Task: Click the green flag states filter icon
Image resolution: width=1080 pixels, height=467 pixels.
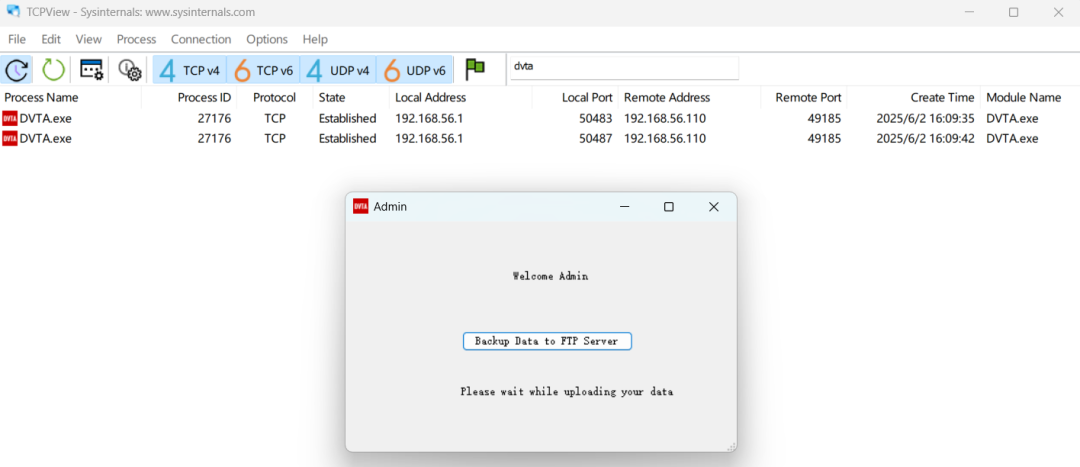Action: pos(475,69)
